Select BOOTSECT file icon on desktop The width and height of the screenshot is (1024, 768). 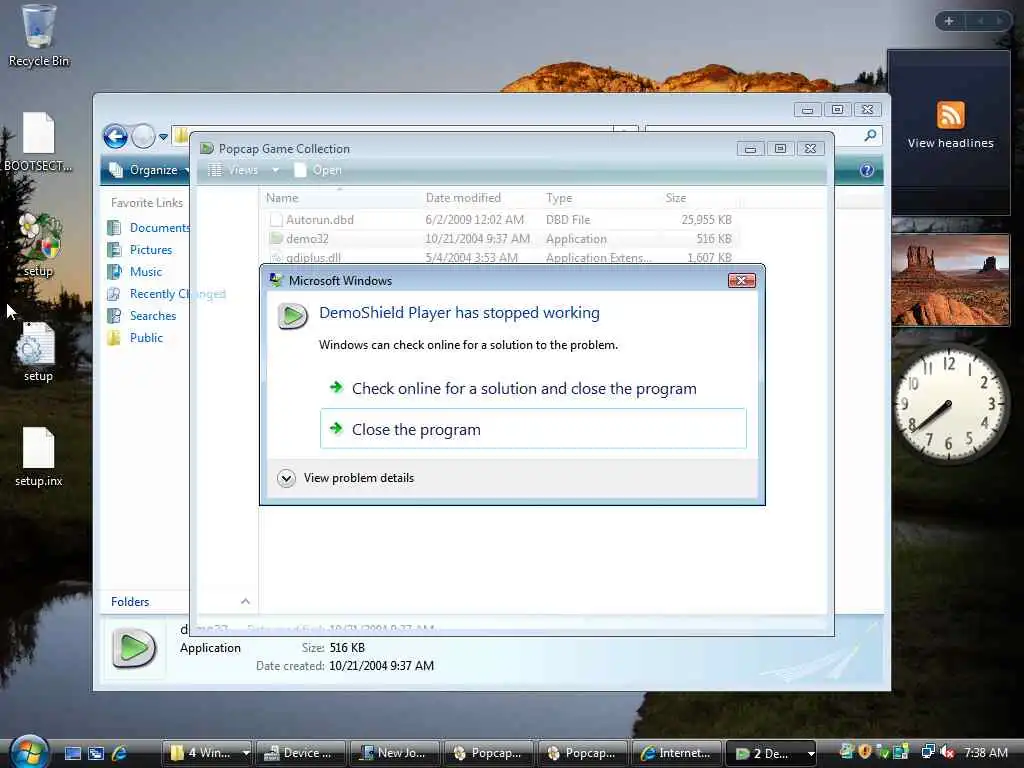pyautogui.click(x=39, y=142)
